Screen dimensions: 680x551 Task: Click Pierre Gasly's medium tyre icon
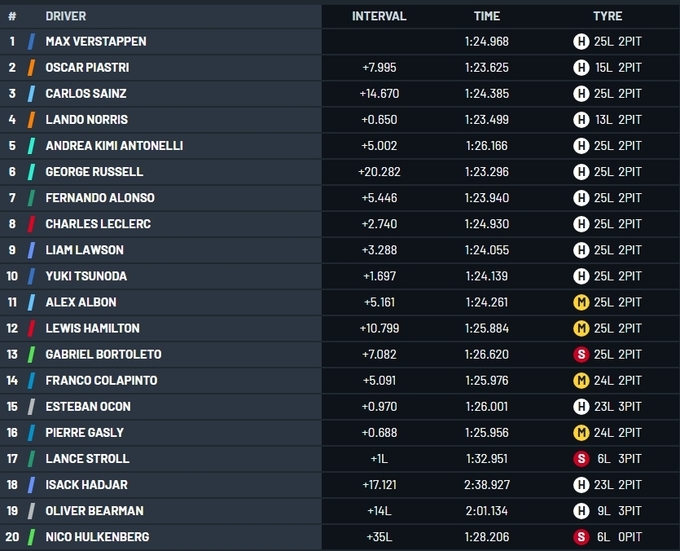579,432
